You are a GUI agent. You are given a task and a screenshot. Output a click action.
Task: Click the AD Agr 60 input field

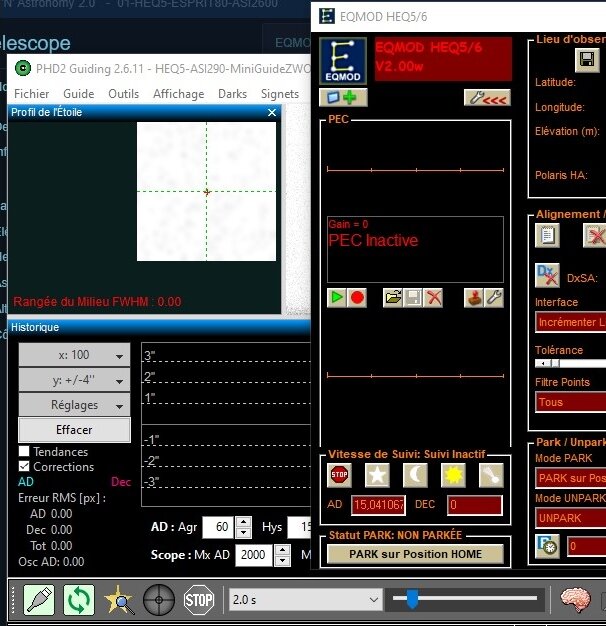[x=219, y=527]
